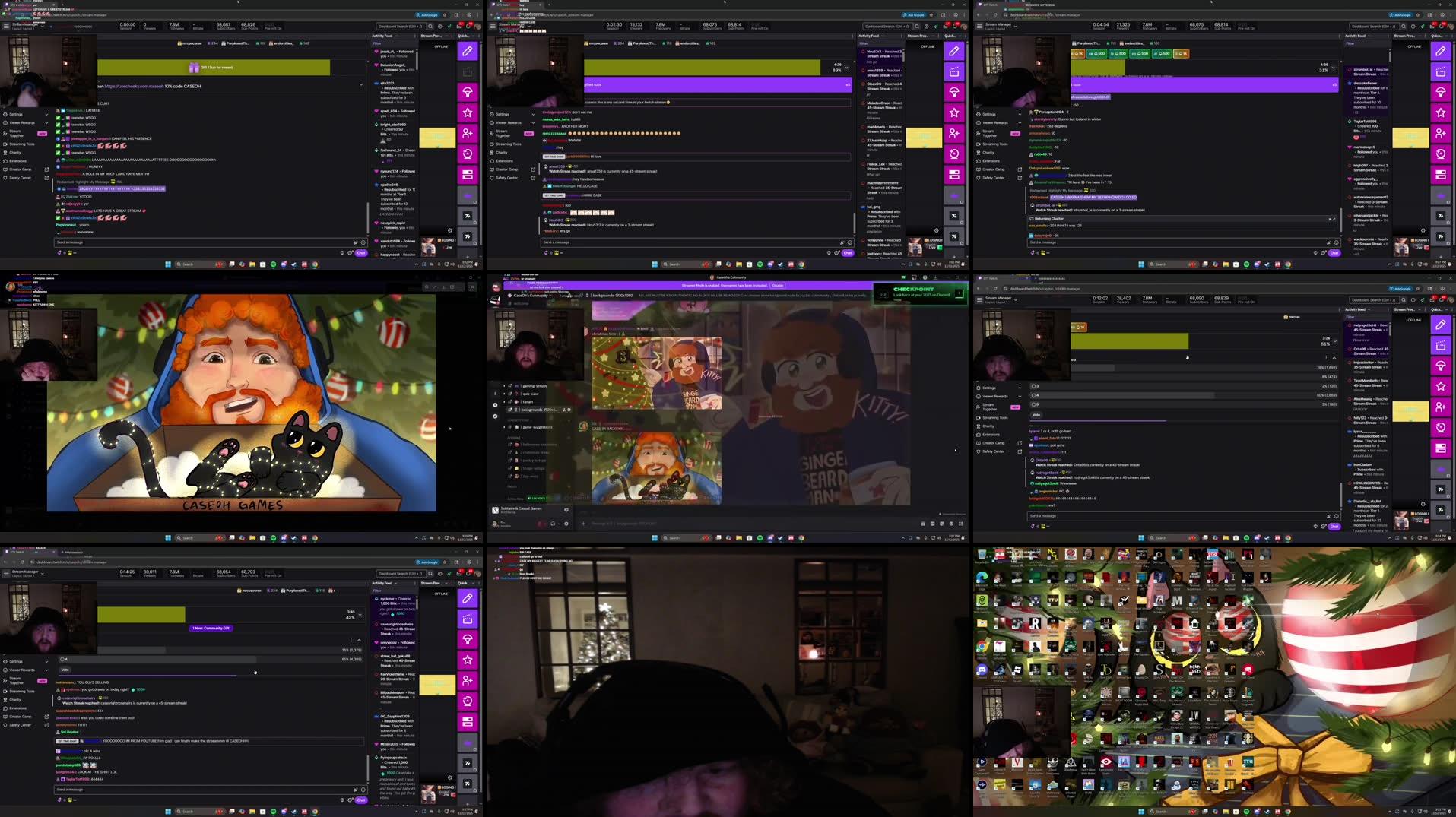This screenshot has height=817, width=1456.
Task: Toggle the Activity Feed filter option
Action: point(379,43)
